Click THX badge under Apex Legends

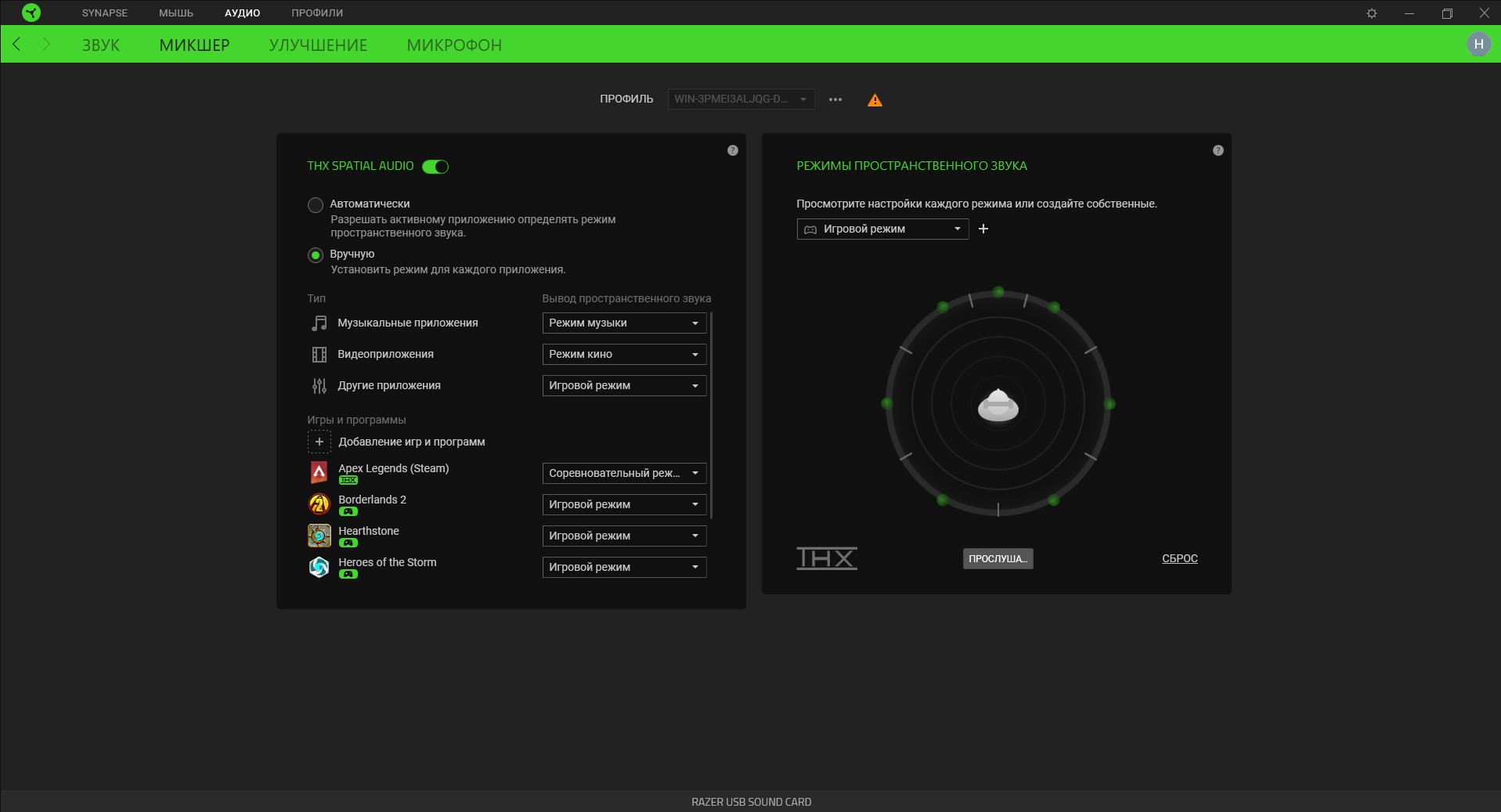pyautogui.click(x=348, y=480)
